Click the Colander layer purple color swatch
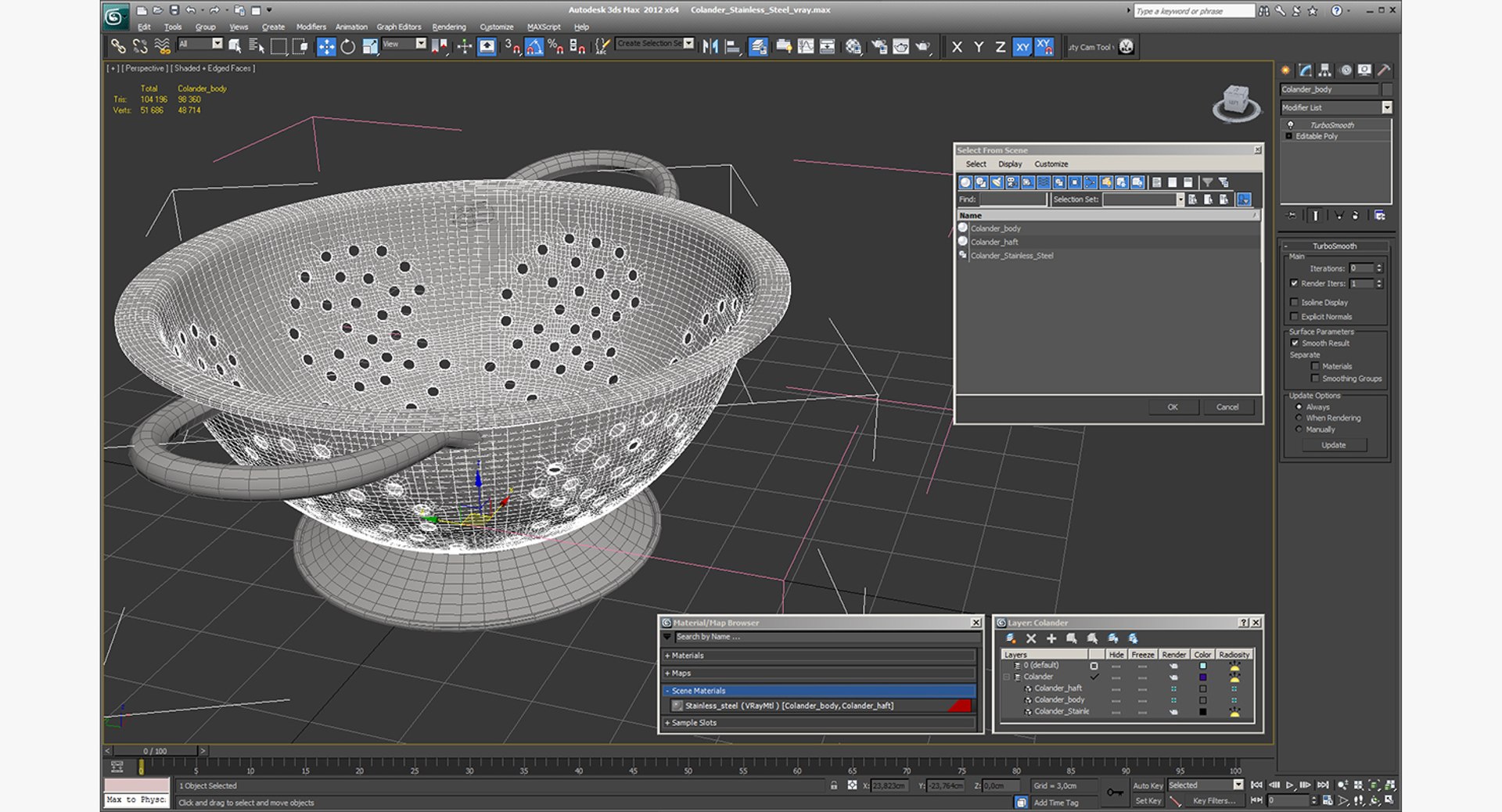The image size is (1502, 812). click(x=1202, y=677)
